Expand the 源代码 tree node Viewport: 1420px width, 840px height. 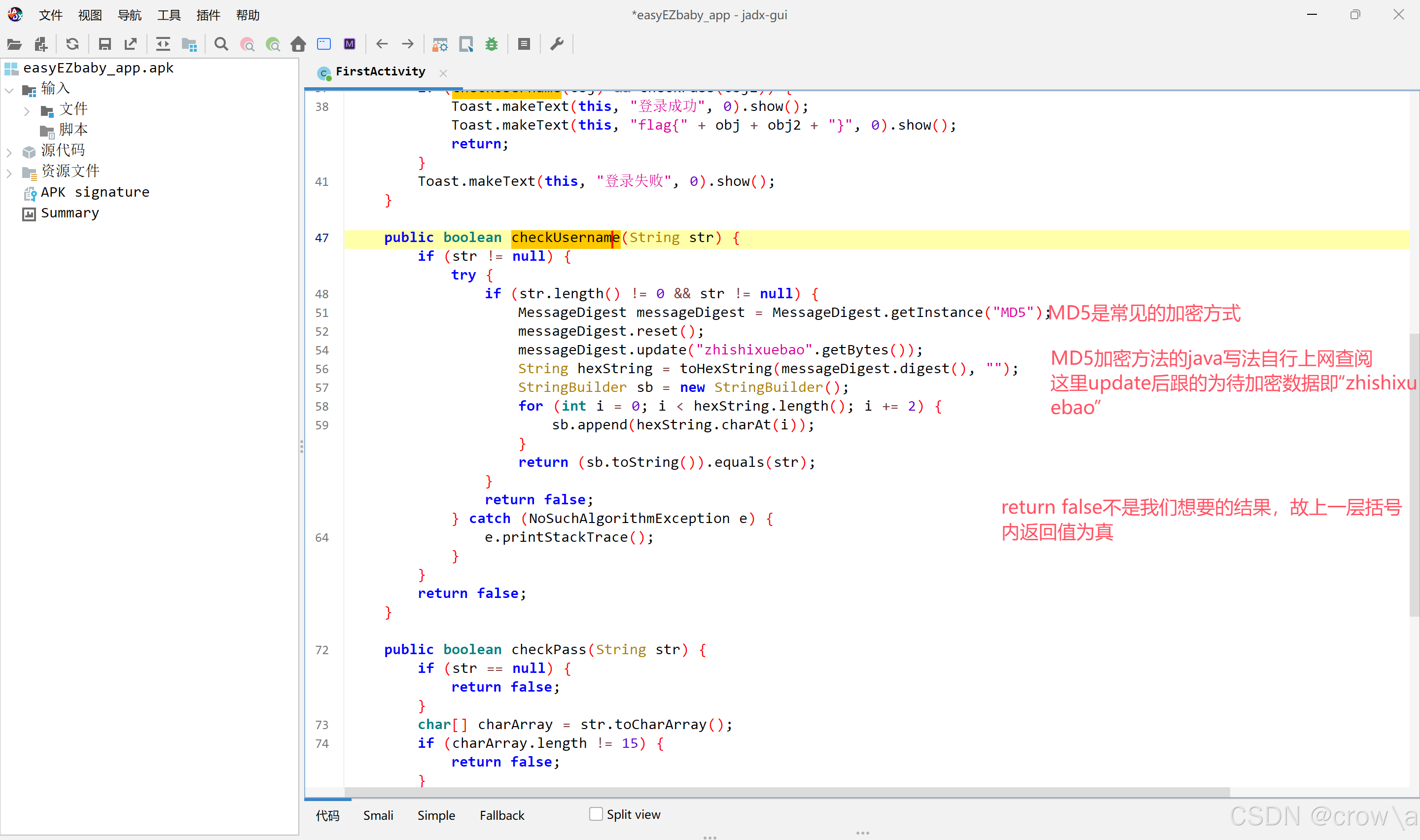[9, 152]
